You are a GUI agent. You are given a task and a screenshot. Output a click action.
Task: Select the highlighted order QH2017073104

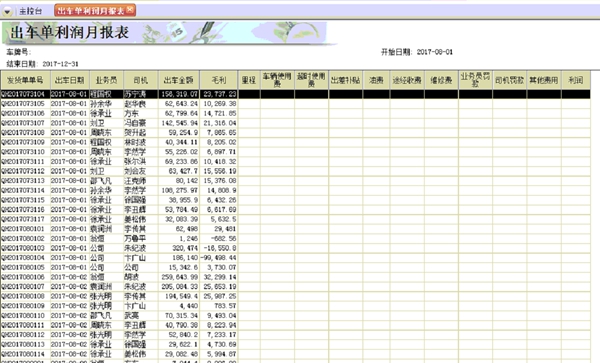click(x=23, y=94)
